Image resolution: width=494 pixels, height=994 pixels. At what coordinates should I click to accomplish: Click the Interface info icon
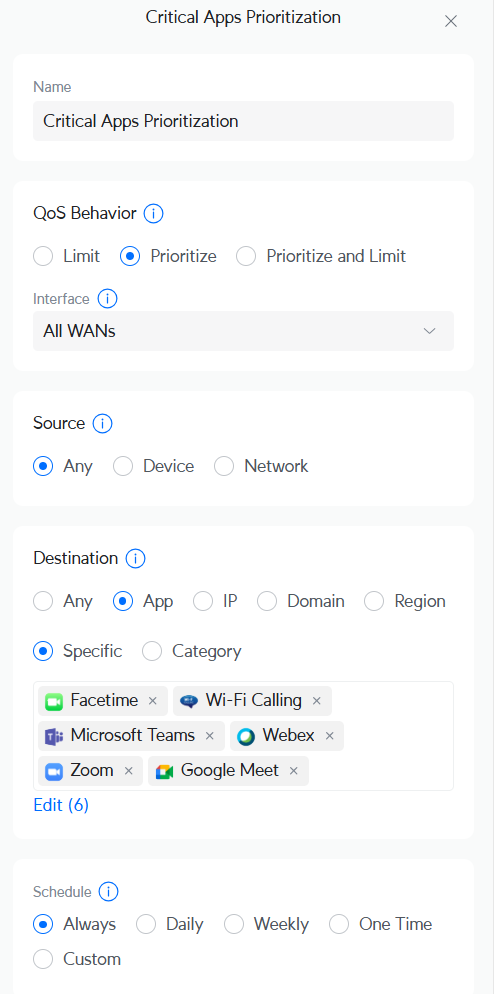click(107, 298)
